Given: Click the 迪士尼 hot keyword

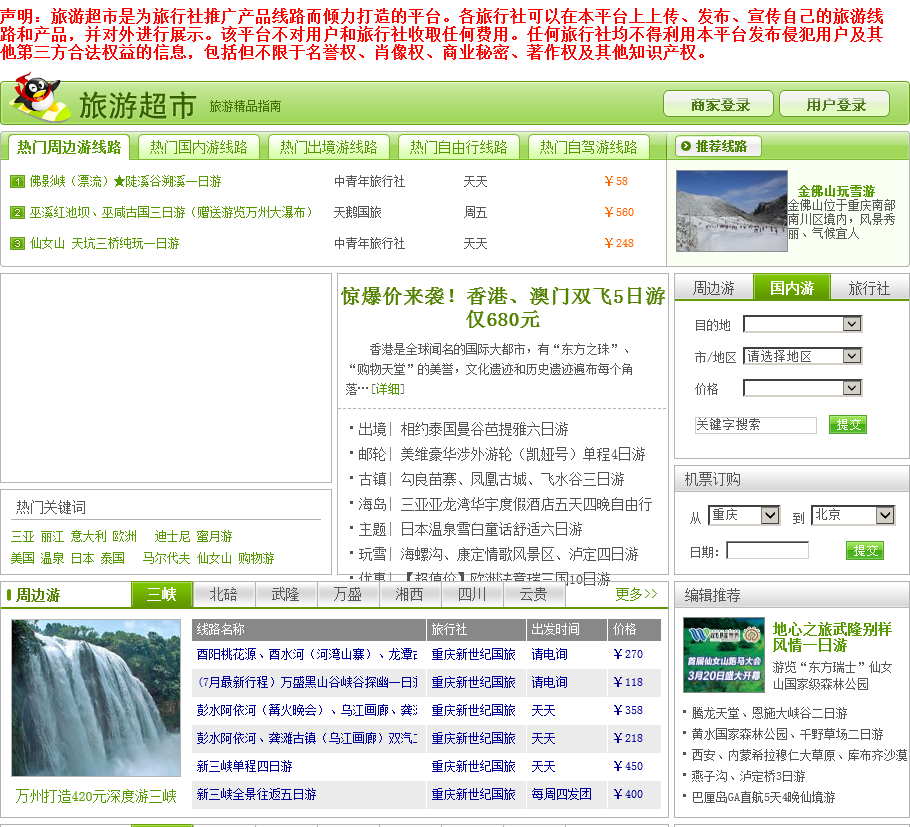Looking at the screenshot, I should tap(172, 536).
